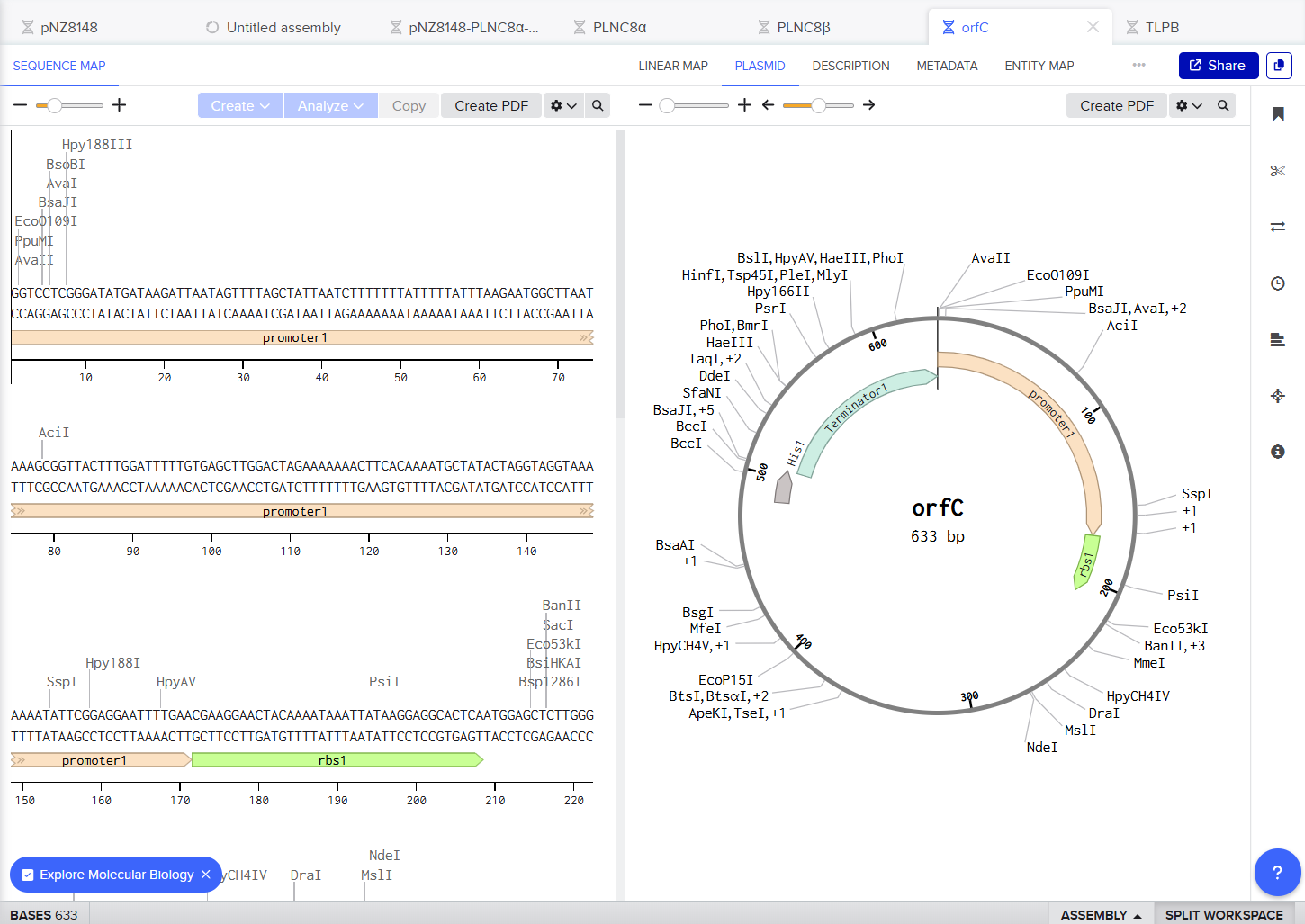Select the scissors digest tool icon
The height and width of the screenshot is (924, 1305).
(1278, 171)
